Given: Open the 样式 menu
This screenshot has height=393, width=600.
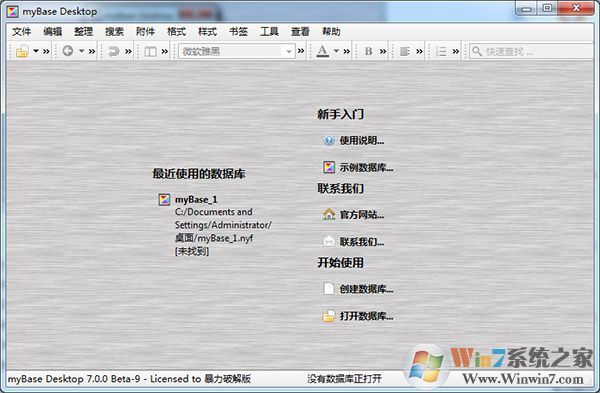Looking at the screenshot, I should pyautogui.click(x=207, y=32).
